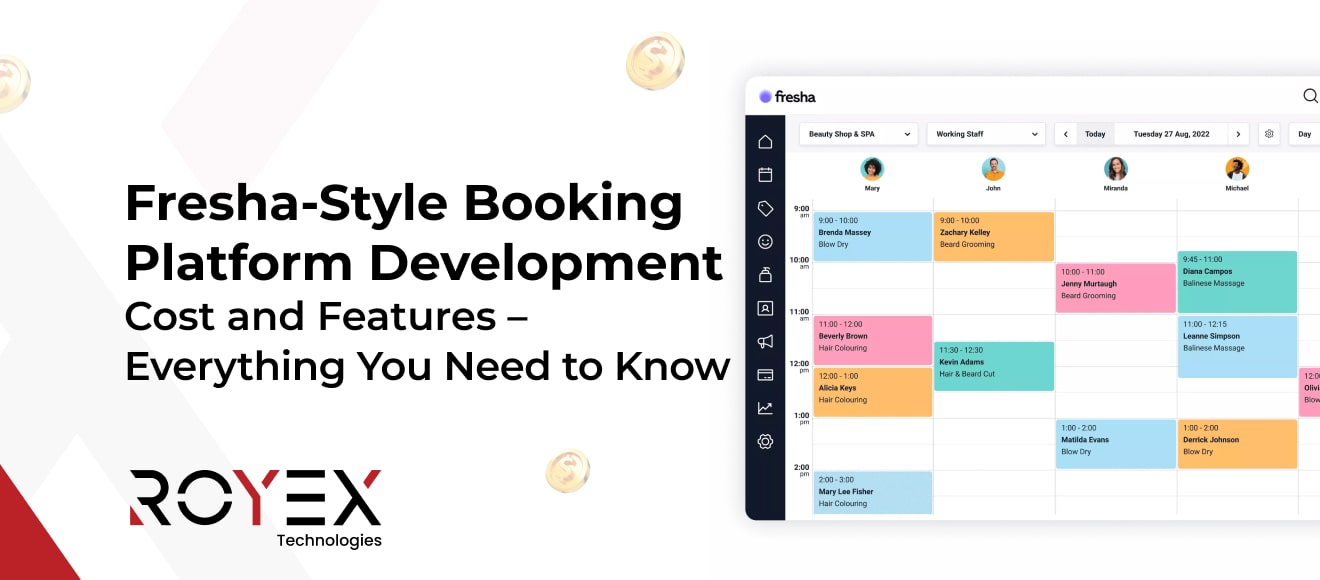Viewport: 1320px width, 580px height.
Task: Open the credit card Payments icon
Action: (765, 375)
